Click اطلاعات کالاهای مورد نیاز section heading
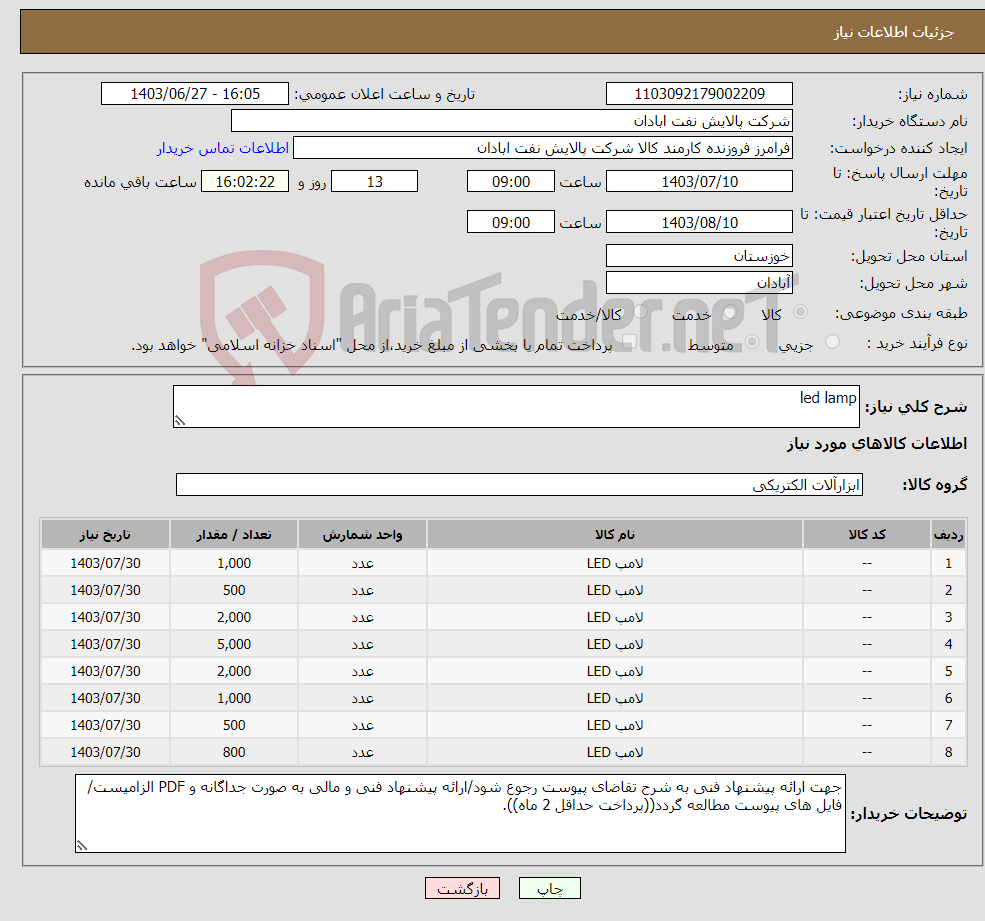Viewport: 985px width, 921px height. pos(877,444)
